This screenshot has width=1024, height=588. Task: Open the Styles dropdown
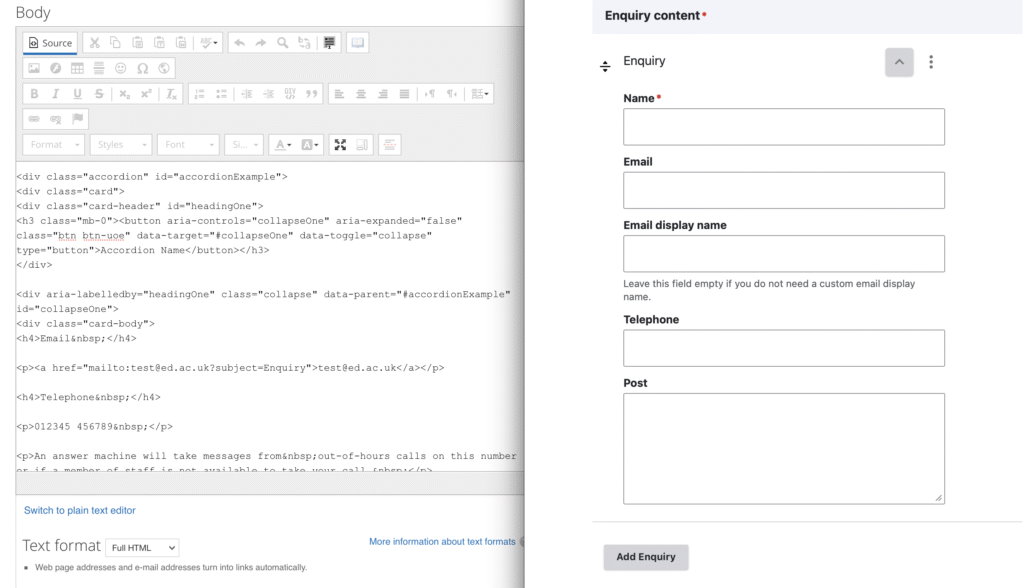pos(120,144)
